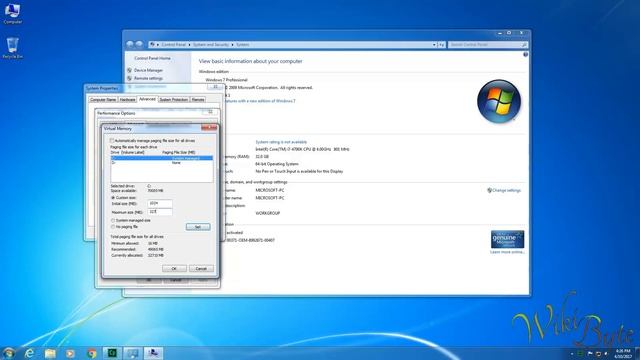Click into the Initial size field
The width and height of the screenshot is (640, 360).
pos(160,203)
